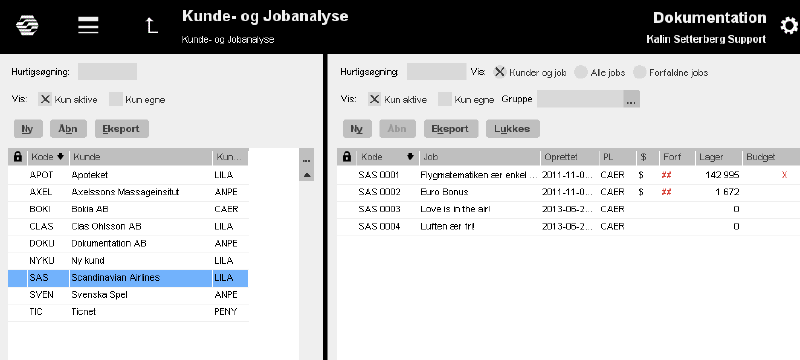
Task: Select the Scandinavian Airlines customer row
Action: tap(128, 278)
